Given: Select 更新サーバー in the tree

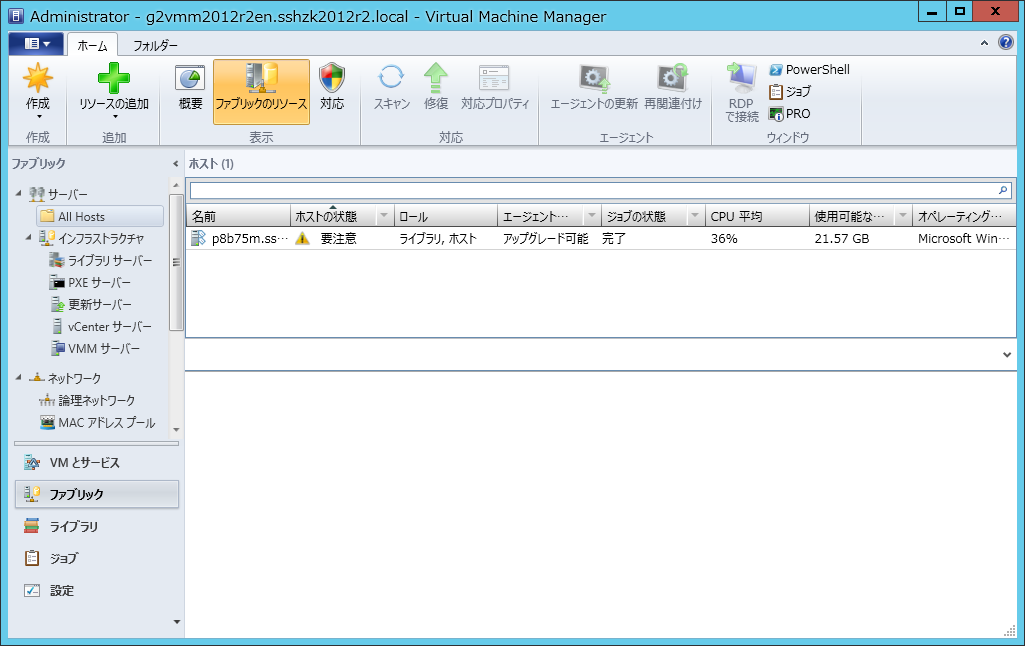Looking at the screenshot, I should point(92,305).
